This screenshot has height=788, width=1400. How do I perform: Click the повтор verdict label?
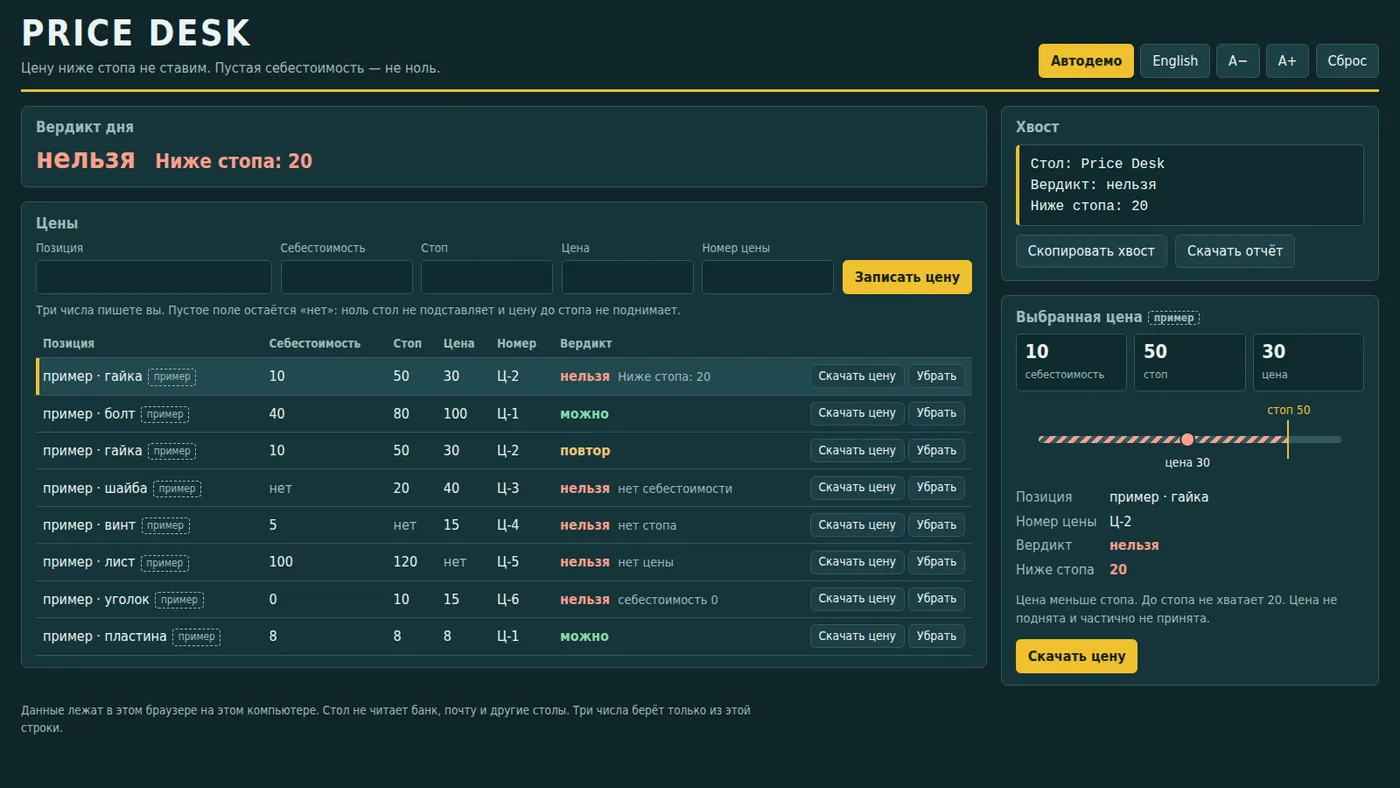coord(585,451)
